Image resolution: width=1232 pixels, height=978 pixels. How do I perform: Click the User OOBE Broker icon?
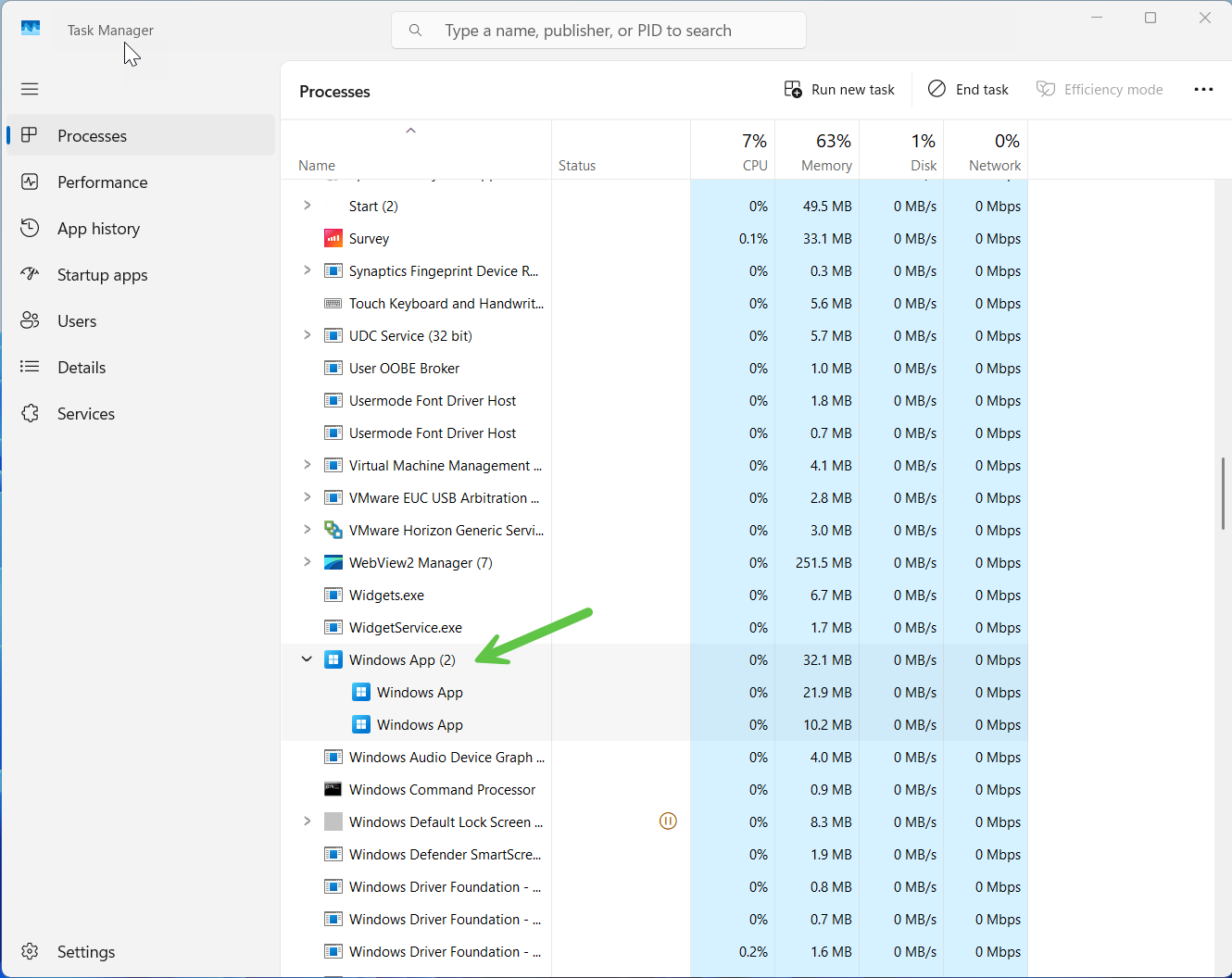[x=333, y=368]
